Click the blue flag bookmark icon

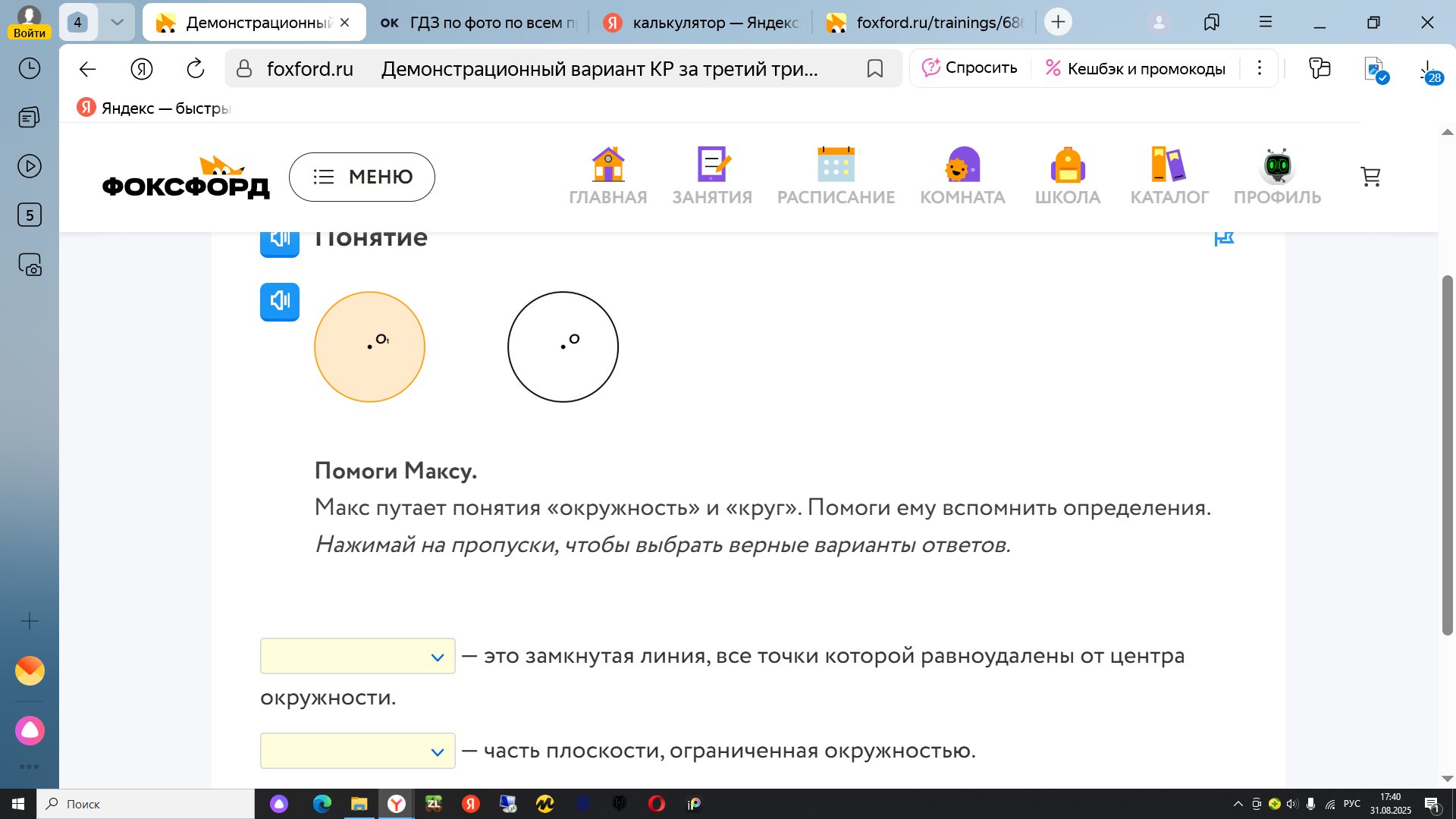pos(1224,239)
